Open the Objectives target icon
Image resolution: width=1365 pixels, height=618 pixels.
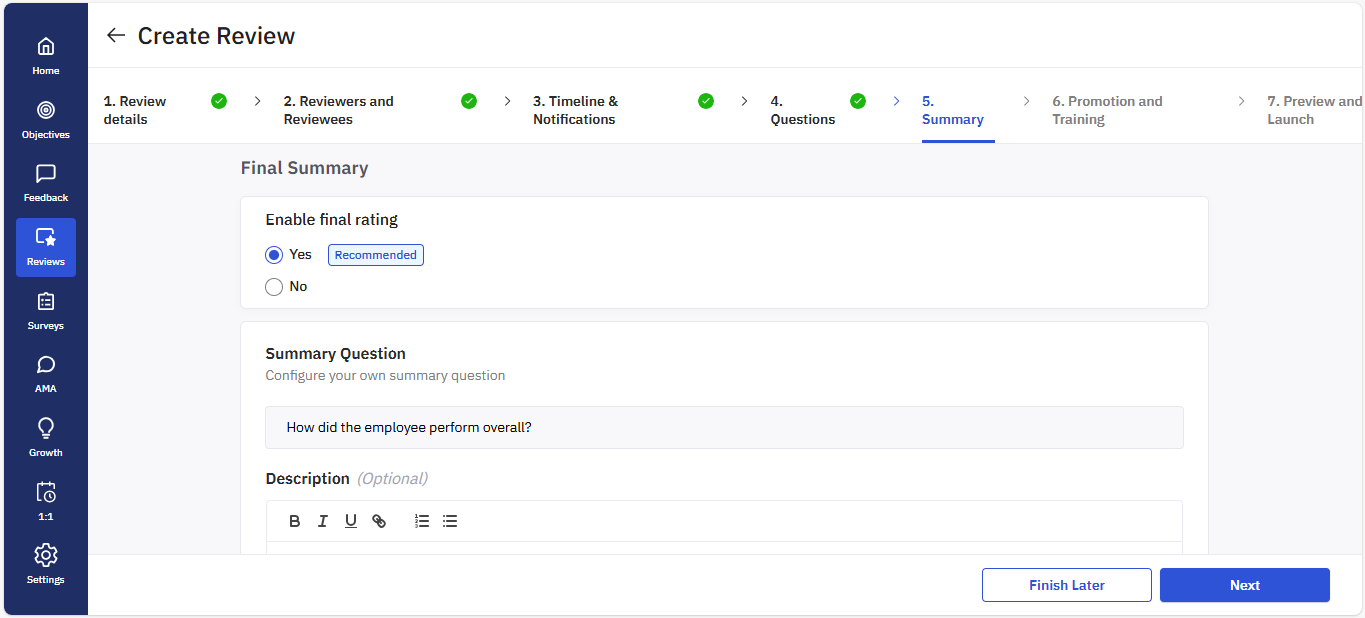tap(46, 118)
